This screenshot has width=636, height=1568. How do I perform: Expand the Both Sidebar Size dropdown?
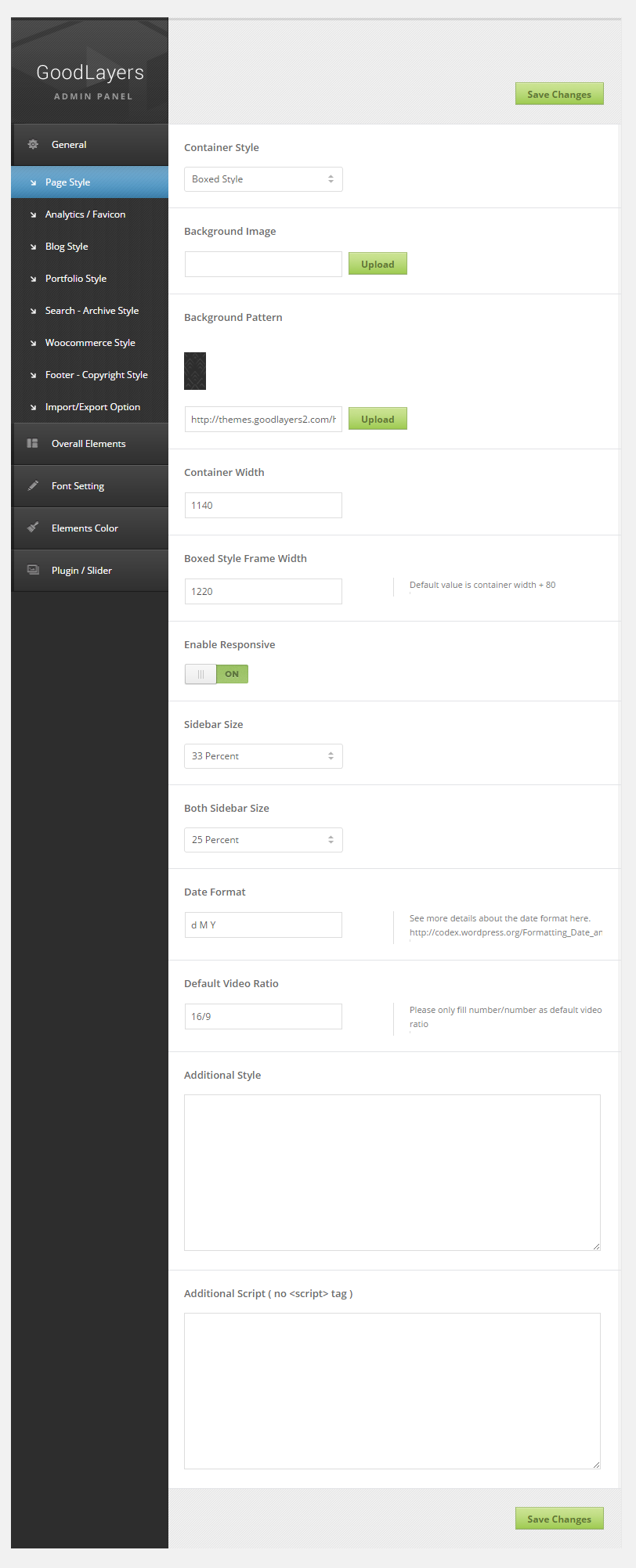point(263,840)
